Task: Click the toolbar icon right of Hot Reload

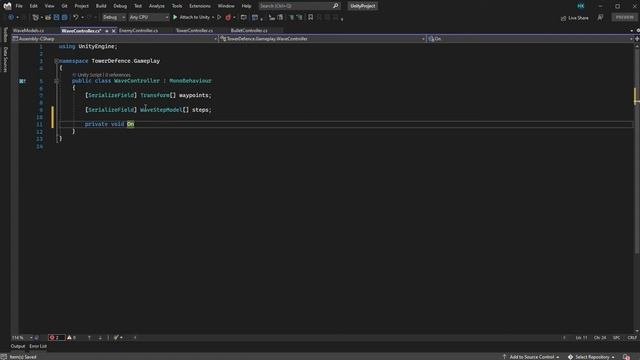Action: pos(244,18)
